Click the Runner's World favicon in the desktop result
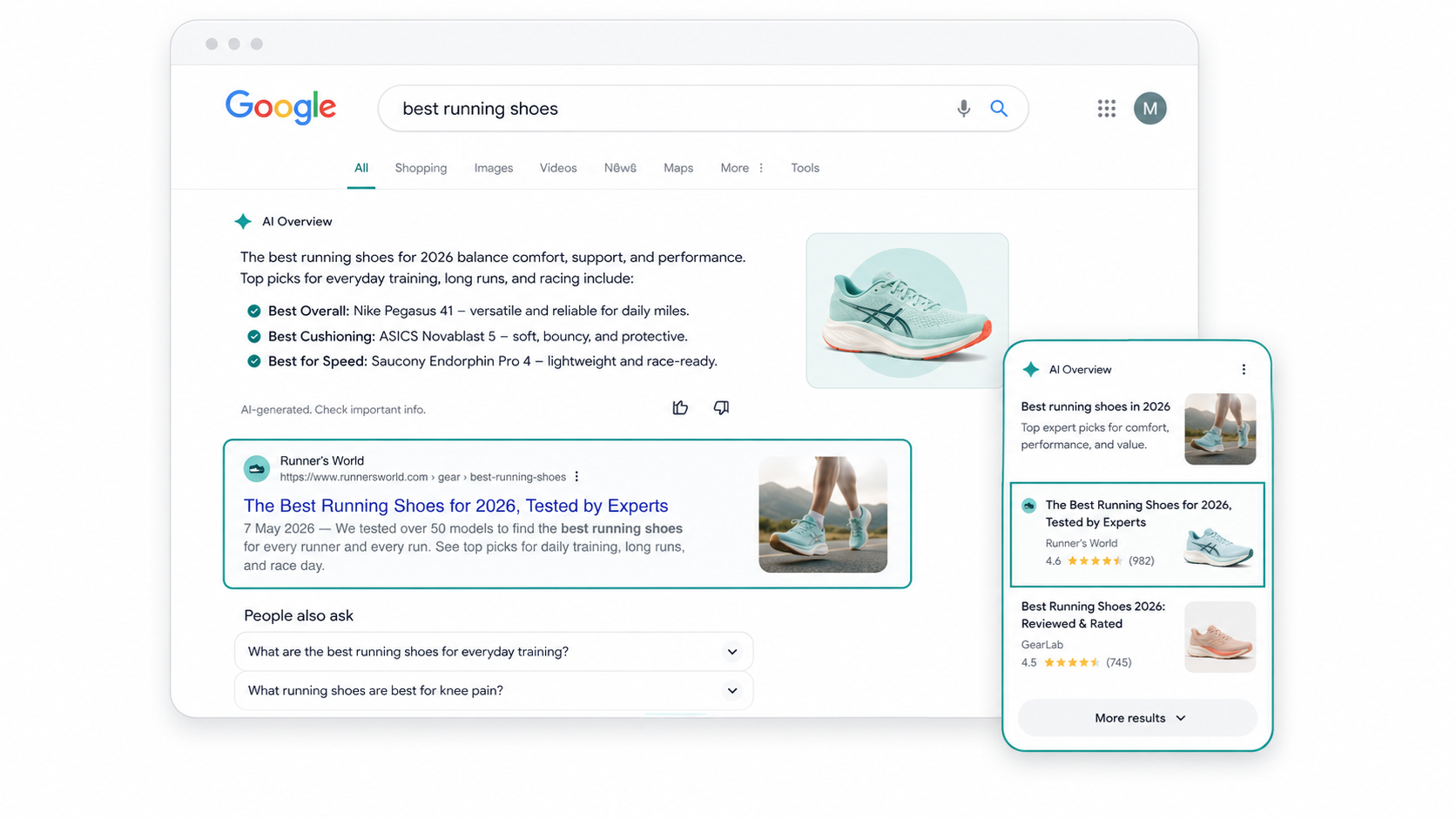The height and width of the screenshot is (819, 1456). coord(256,468)
